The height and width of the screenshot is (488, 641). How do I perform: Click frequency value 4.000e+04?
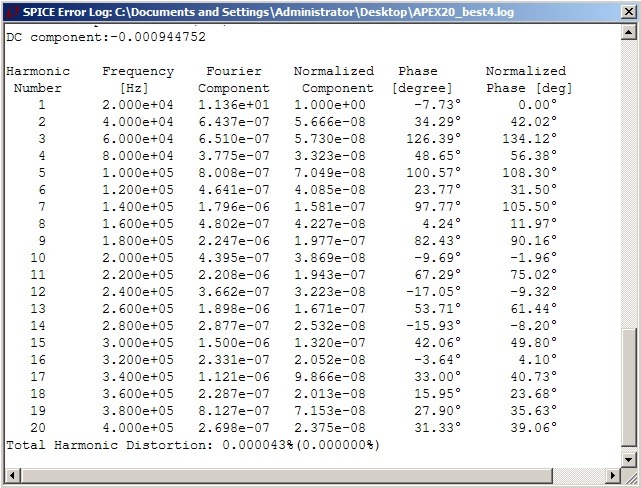point(138,122)
